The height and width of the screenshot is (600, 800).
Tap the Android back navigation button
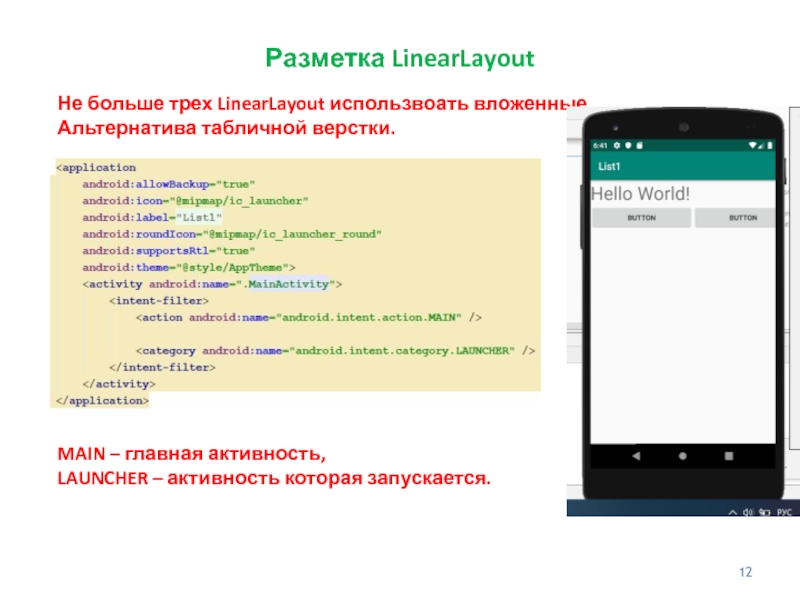point(636,456)
